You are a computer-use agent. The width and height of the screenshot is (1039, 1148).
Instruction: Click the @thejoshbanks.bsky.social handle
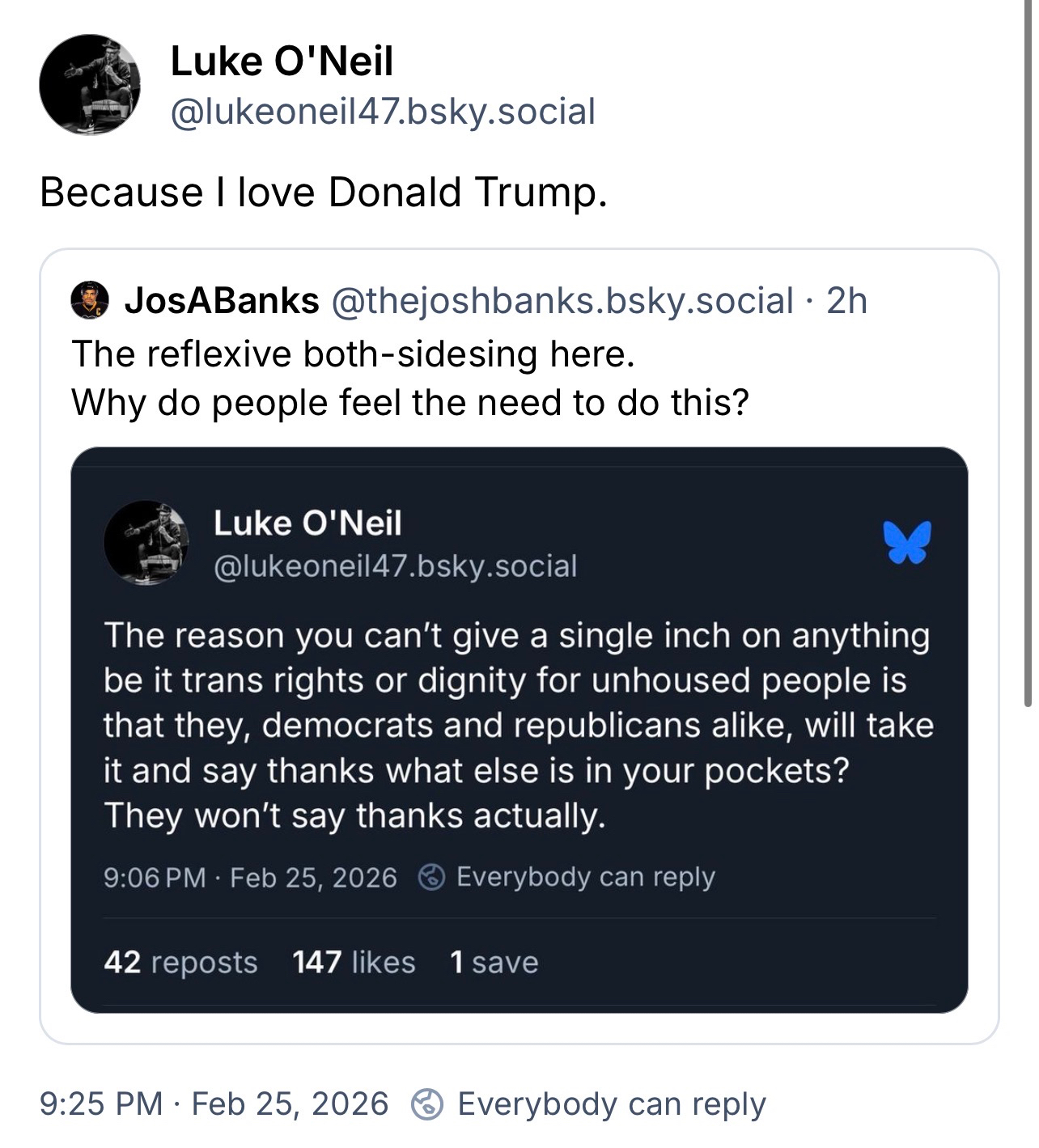pyautogui.click(x=562, y=300)
